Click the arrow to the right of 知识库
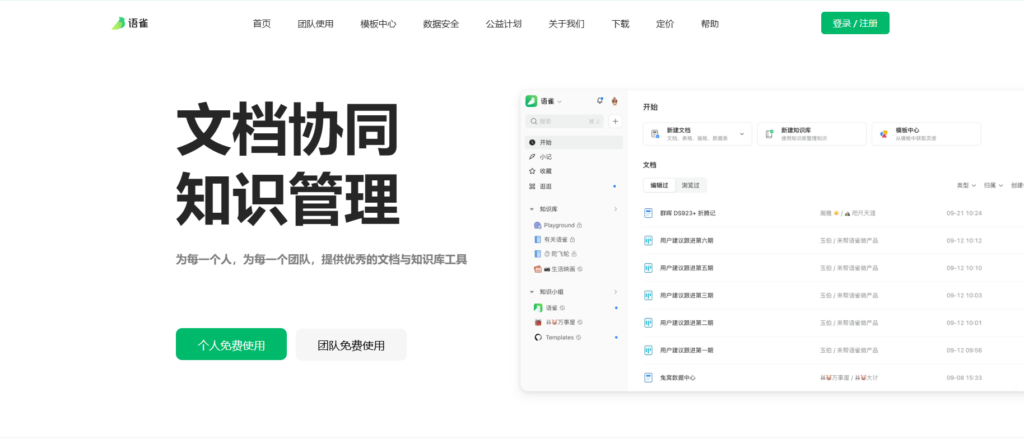1024x439 pixels. 615,209
